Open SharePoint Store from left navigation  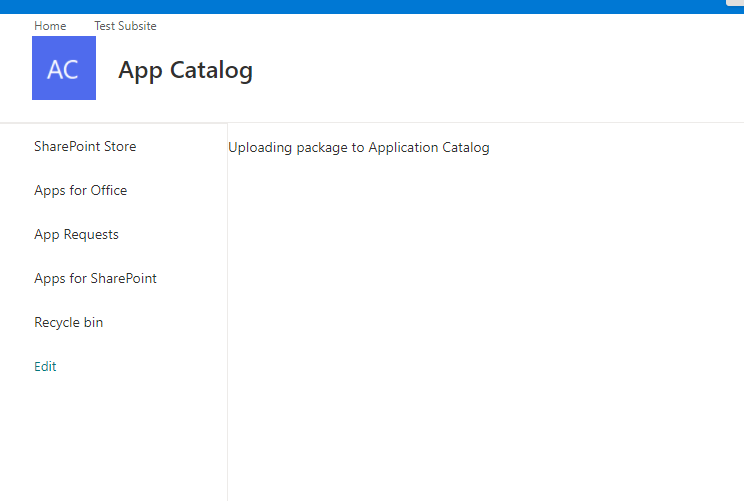pos(85,147)
